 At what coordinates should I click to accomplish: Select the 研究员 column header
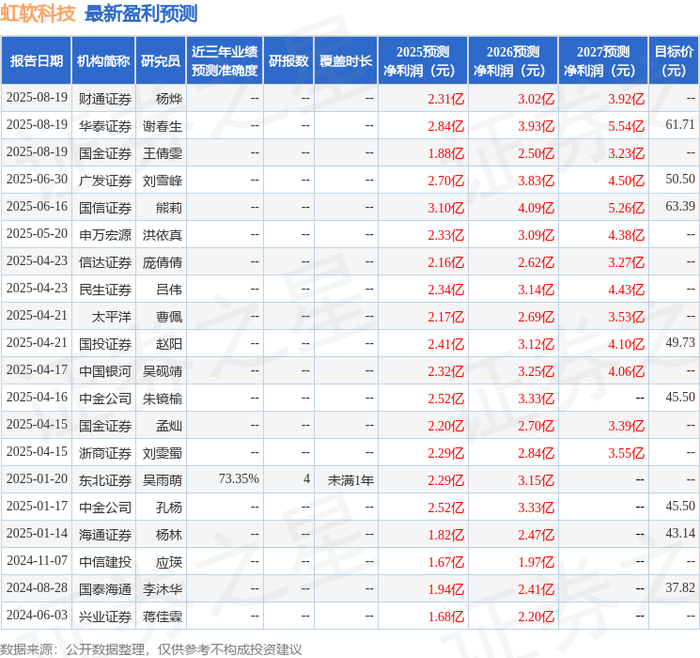tap(161, 61)
